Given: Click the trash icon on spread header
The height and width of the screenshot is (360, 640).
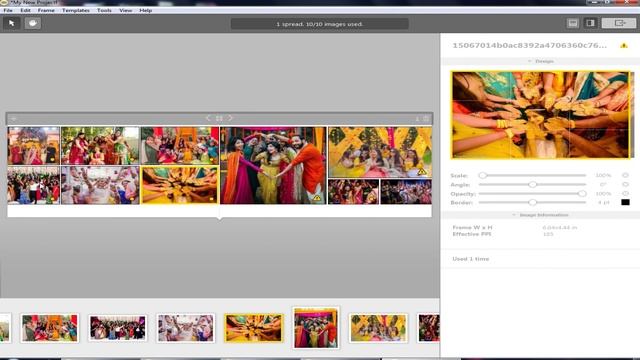Looking at the screenshot, I should pos(426,118).
